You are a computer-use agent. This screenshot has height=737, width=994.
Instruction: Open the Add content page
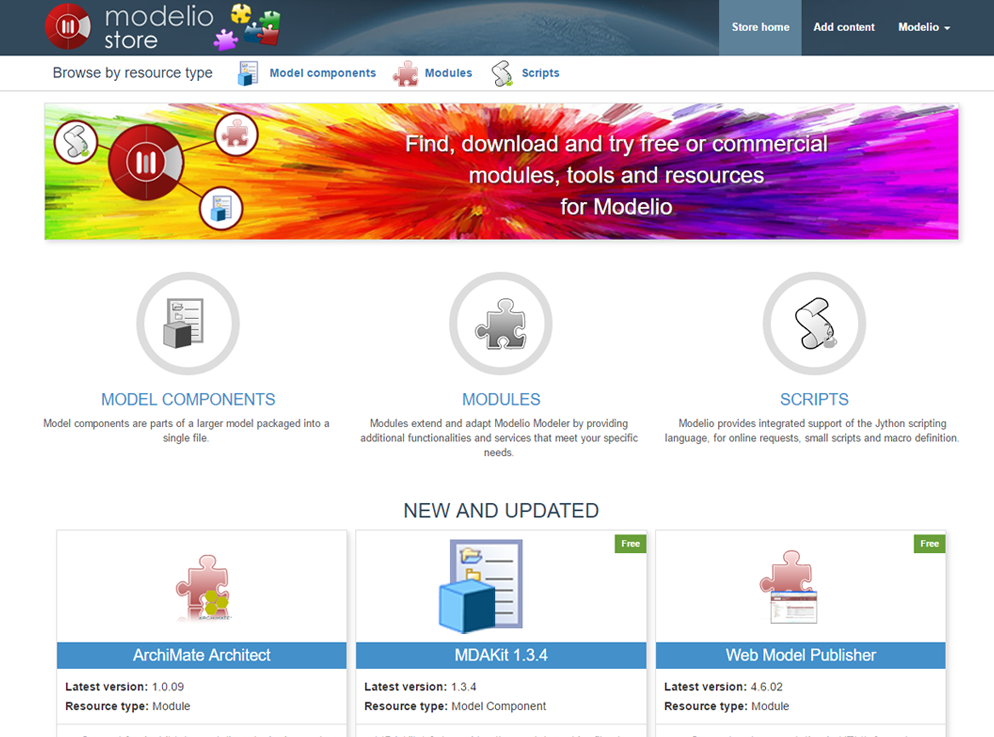coord(844,27)
